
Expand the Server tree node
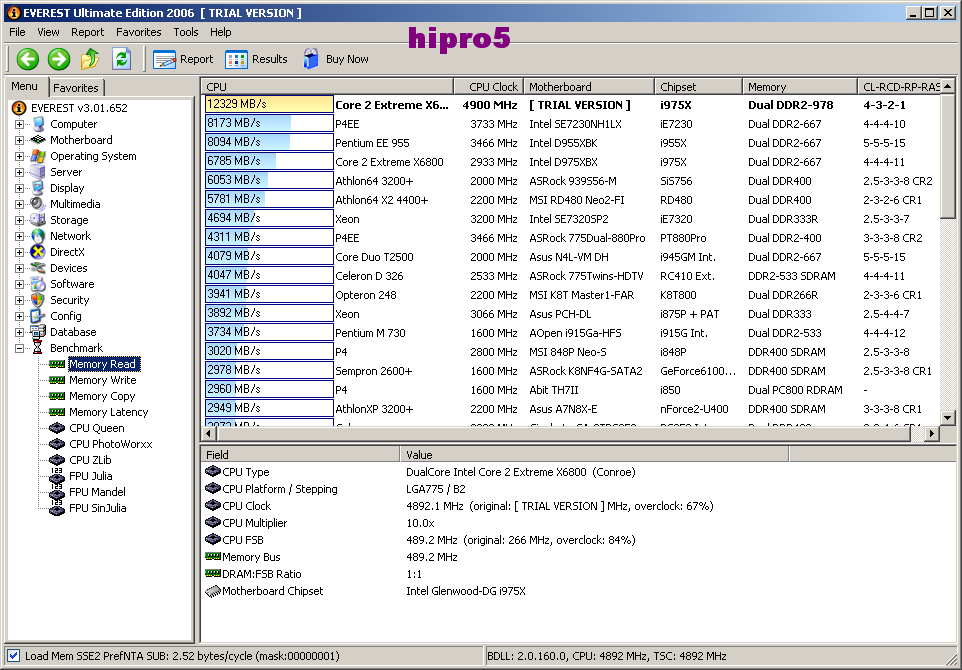point(20,172)
